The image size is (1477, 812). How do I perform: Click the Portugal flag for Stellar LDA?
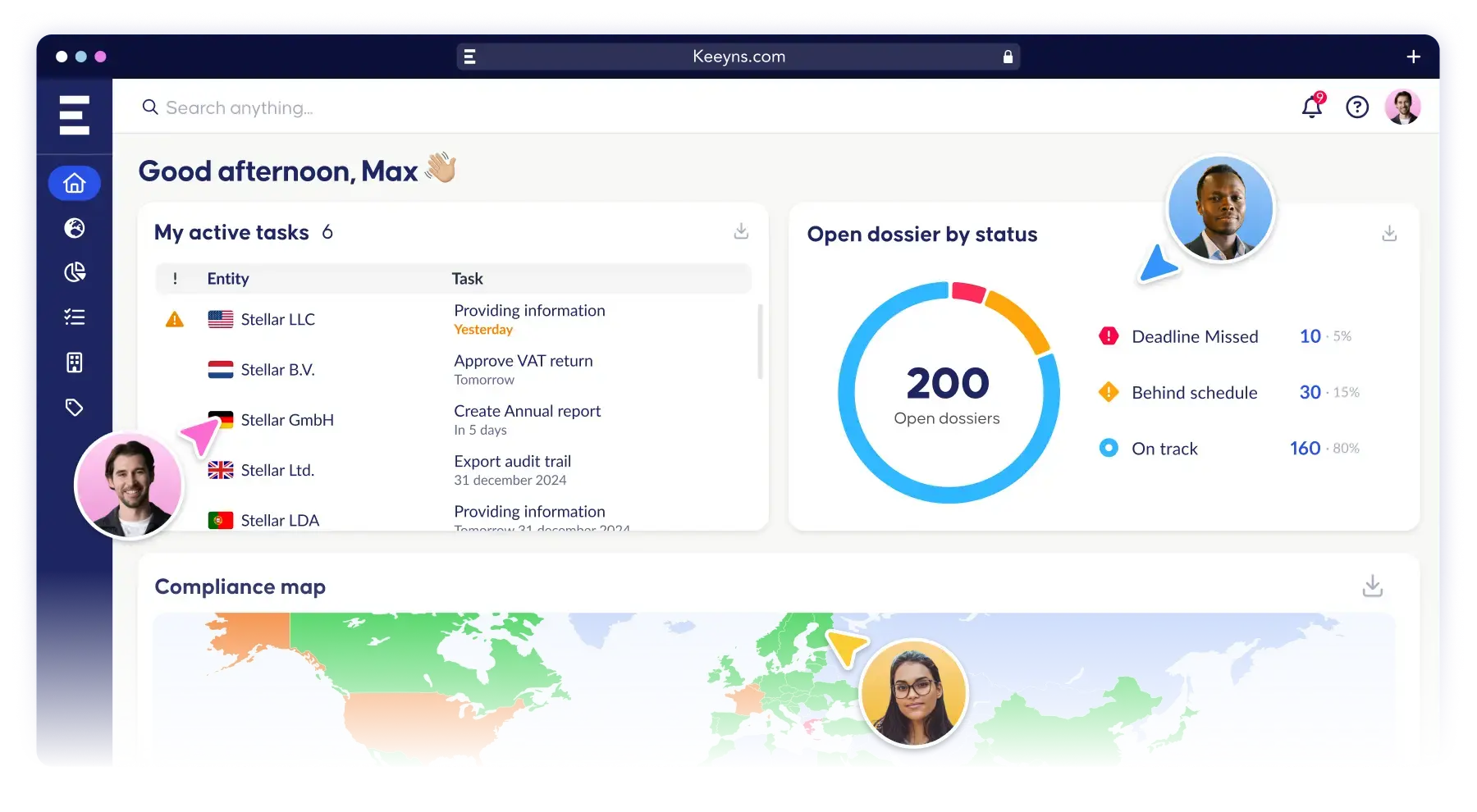tap(221, 520)
